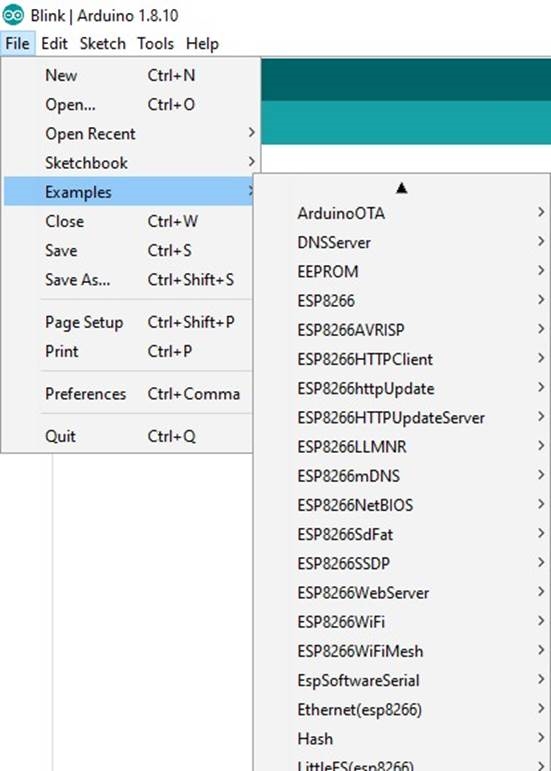
Task: Open the Help menu
Action: 202,44
